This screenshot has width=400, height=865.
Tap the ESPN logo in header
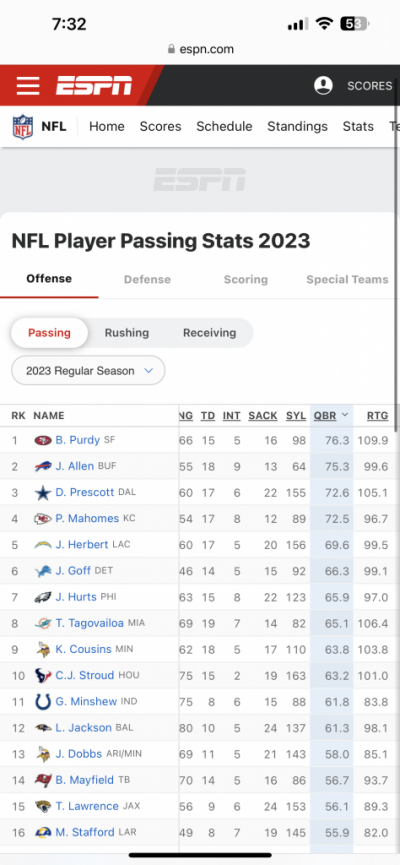[94, 86]
